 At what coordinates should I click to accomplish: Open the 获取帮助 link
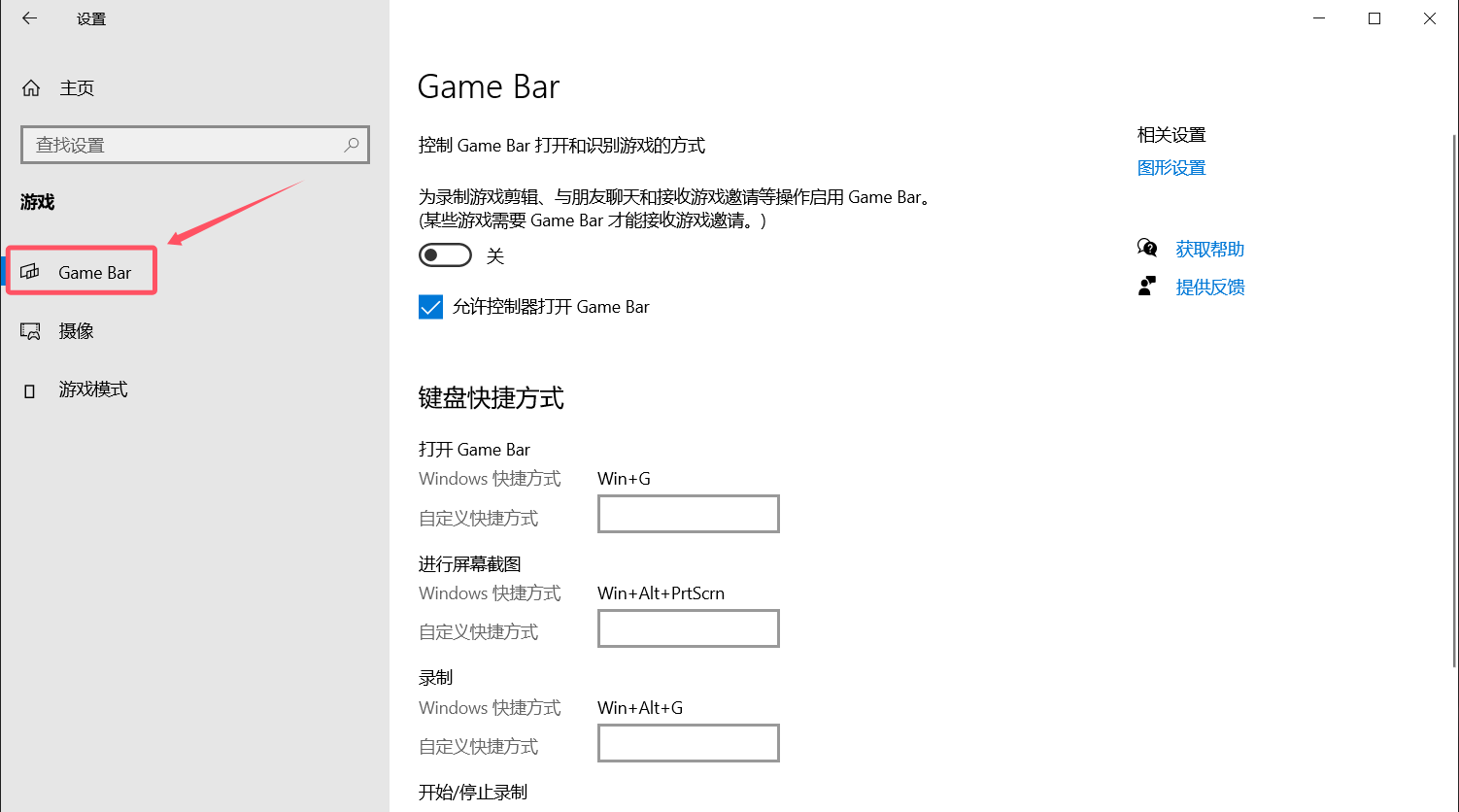click(1209, 250)
